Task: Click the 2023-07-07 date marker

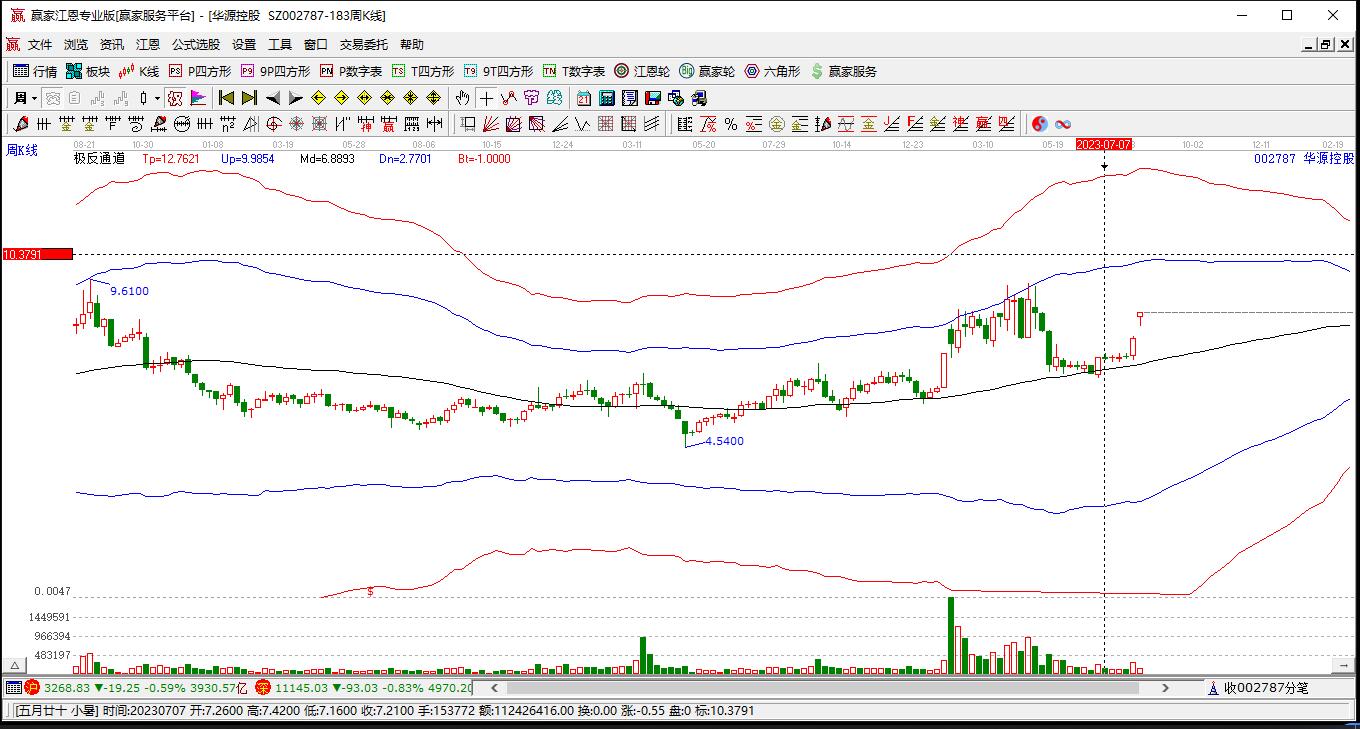Action: [1104, 144]
